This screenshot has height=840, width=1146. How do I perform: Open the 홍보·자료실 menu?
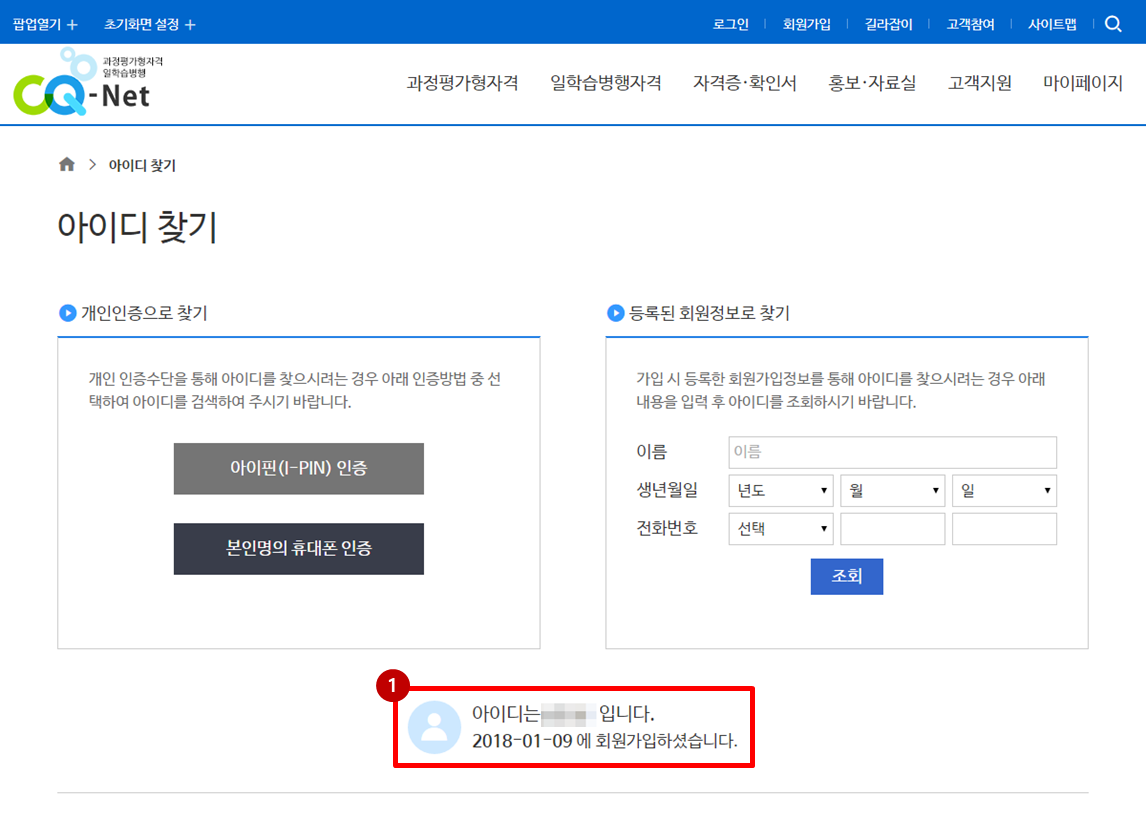tap(872, 83)
